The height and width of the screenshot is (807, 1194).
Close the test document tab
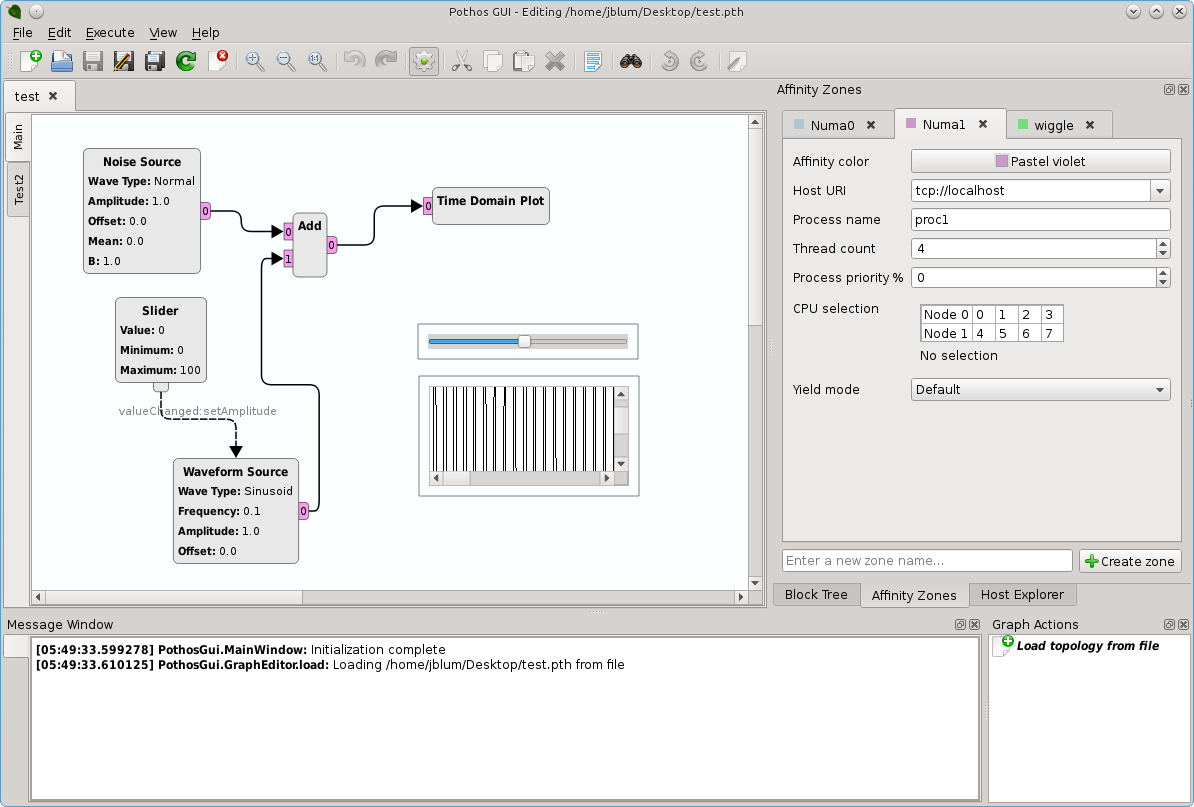(53, 96)
